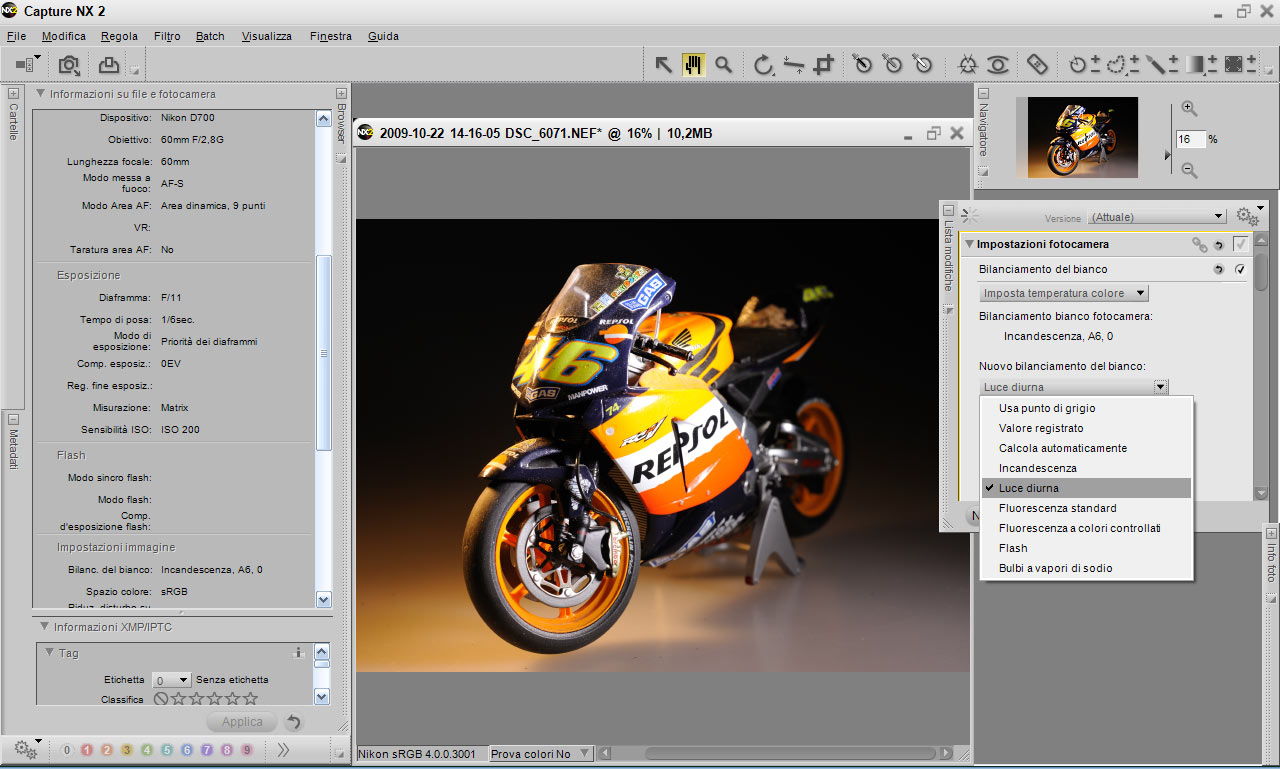Select the auto retouch brush tool
This screenshot has width=1280, height=769.
pos(1037,65)
